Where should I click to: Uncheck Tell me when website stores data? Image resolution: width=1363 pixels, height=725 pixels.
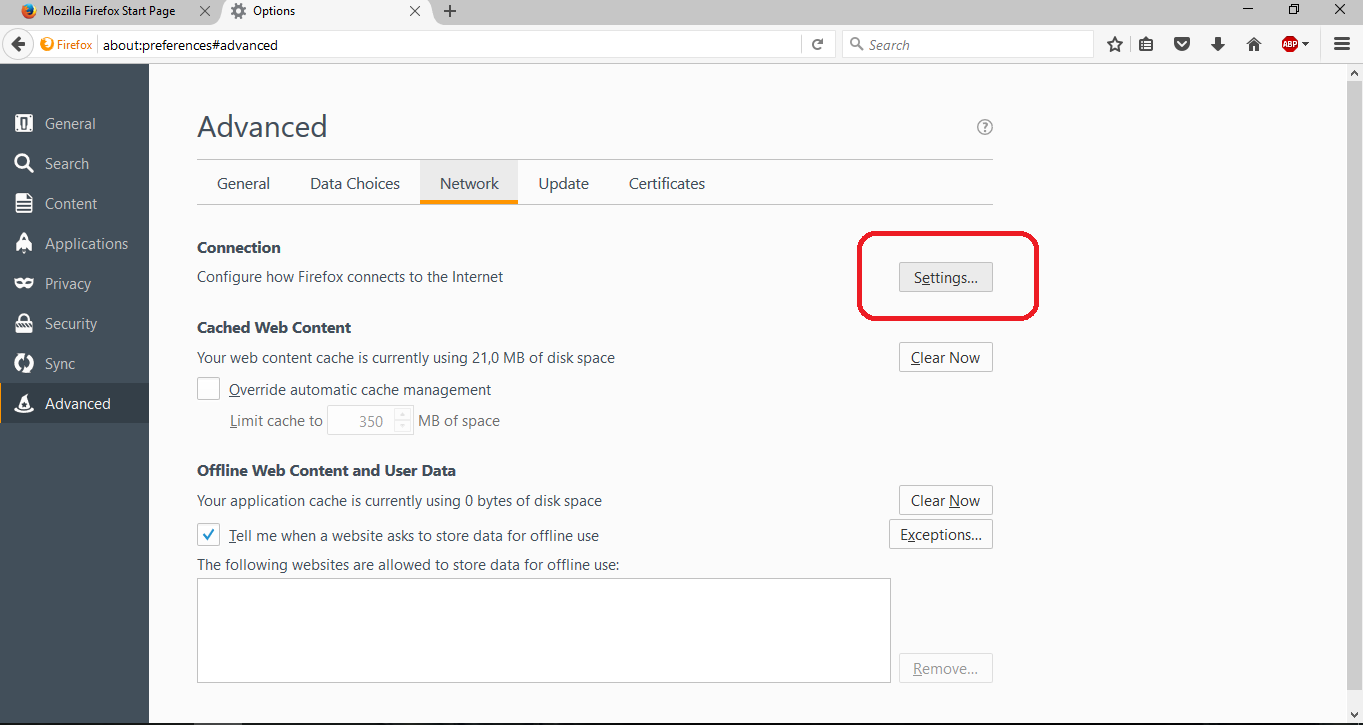tap(209, 534)
